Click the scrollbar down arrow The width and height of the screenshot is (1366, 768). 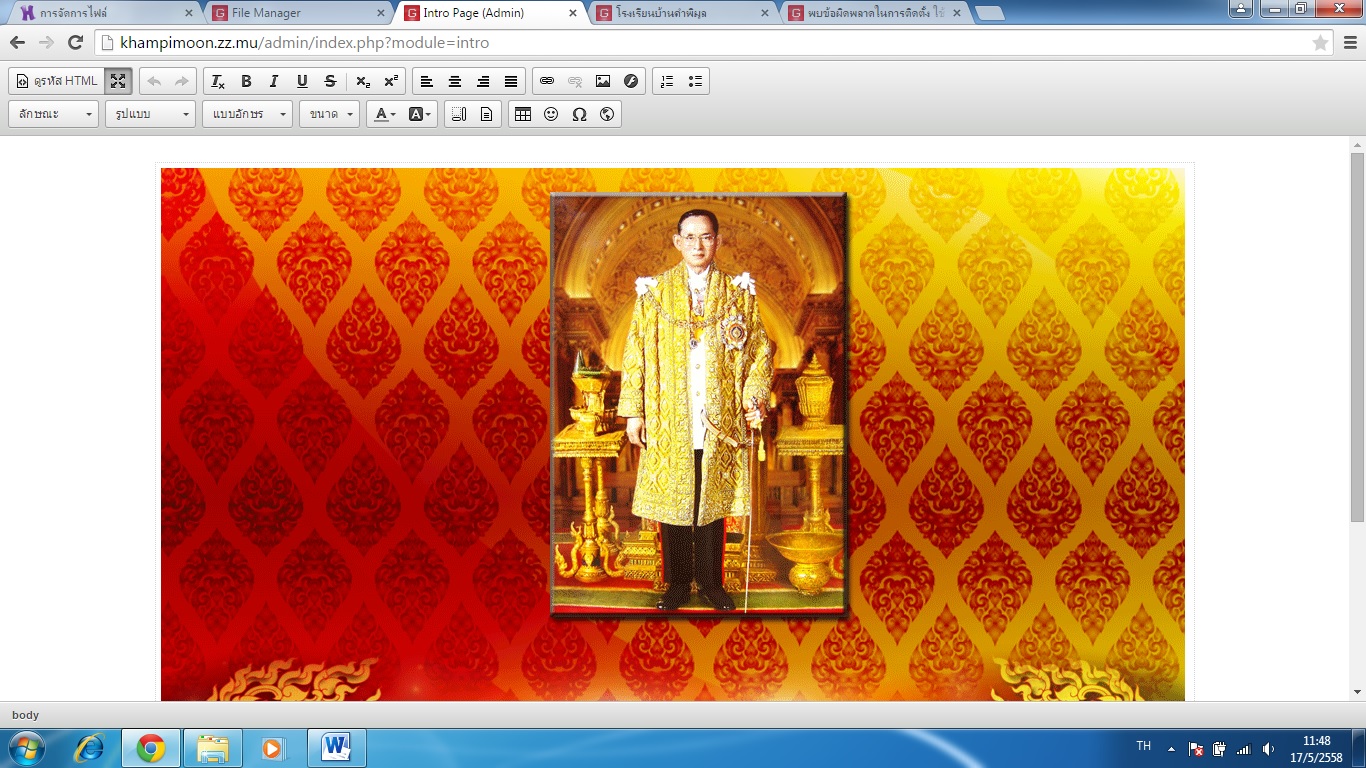[x=1357, y=691]
